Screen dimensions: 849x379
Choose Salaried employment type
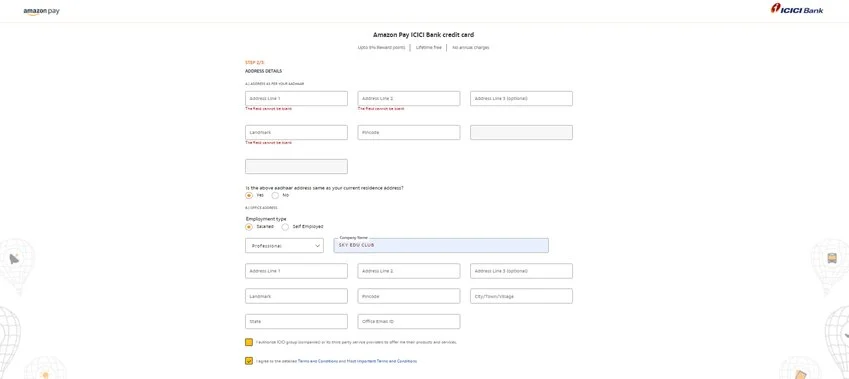coord(249,227)
